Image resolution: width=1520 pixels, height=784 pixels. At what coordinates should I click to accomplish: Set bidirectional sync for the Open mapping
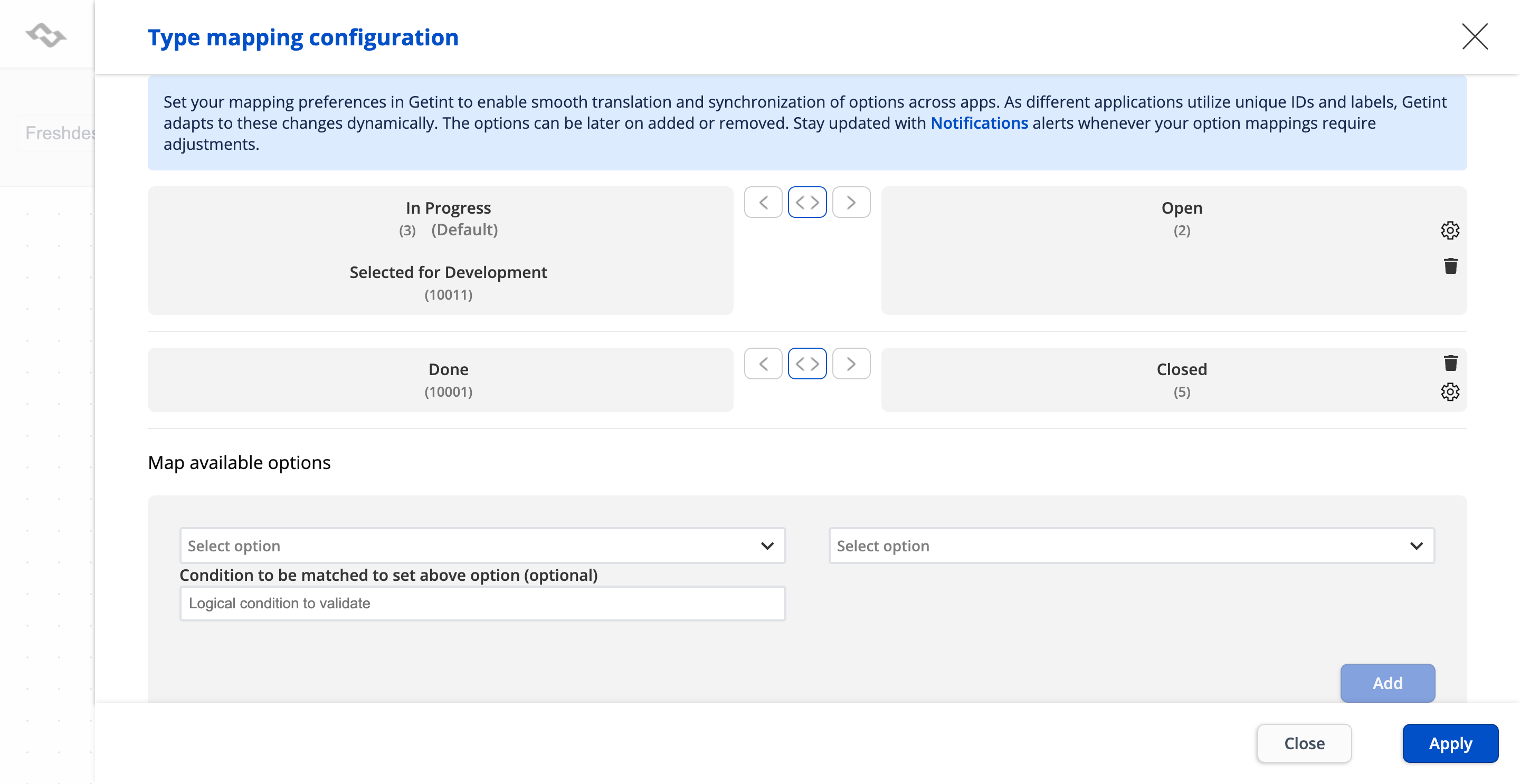[807, 203]
